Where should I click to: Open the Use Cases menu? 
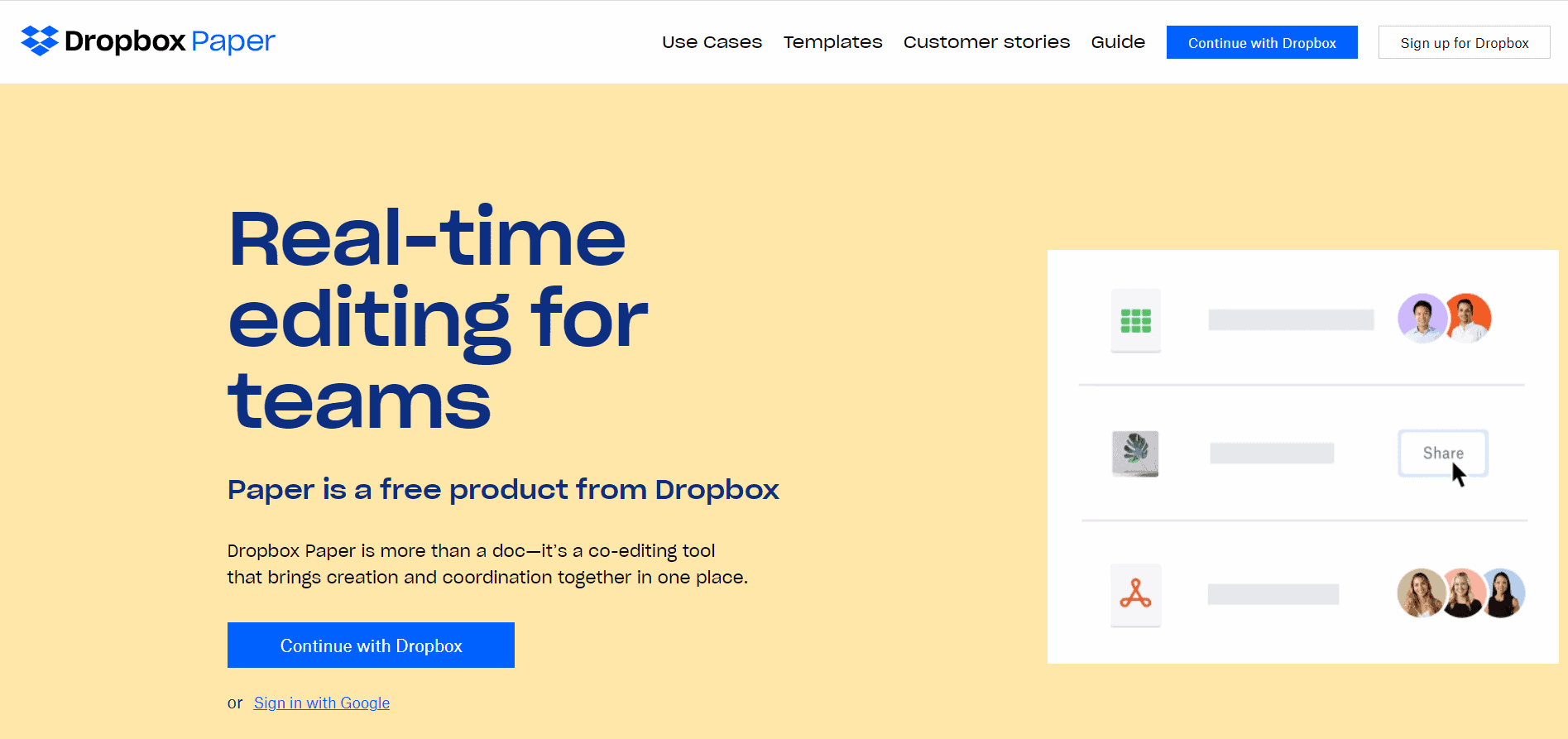coord(712,42)
